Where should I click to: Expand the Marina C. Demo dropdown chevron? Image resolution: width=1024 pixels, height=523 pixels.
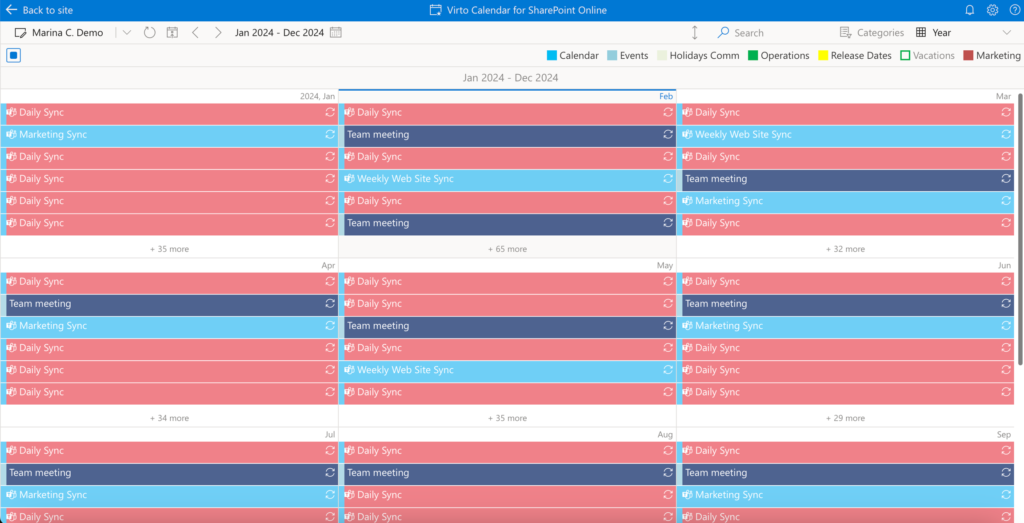127,33
